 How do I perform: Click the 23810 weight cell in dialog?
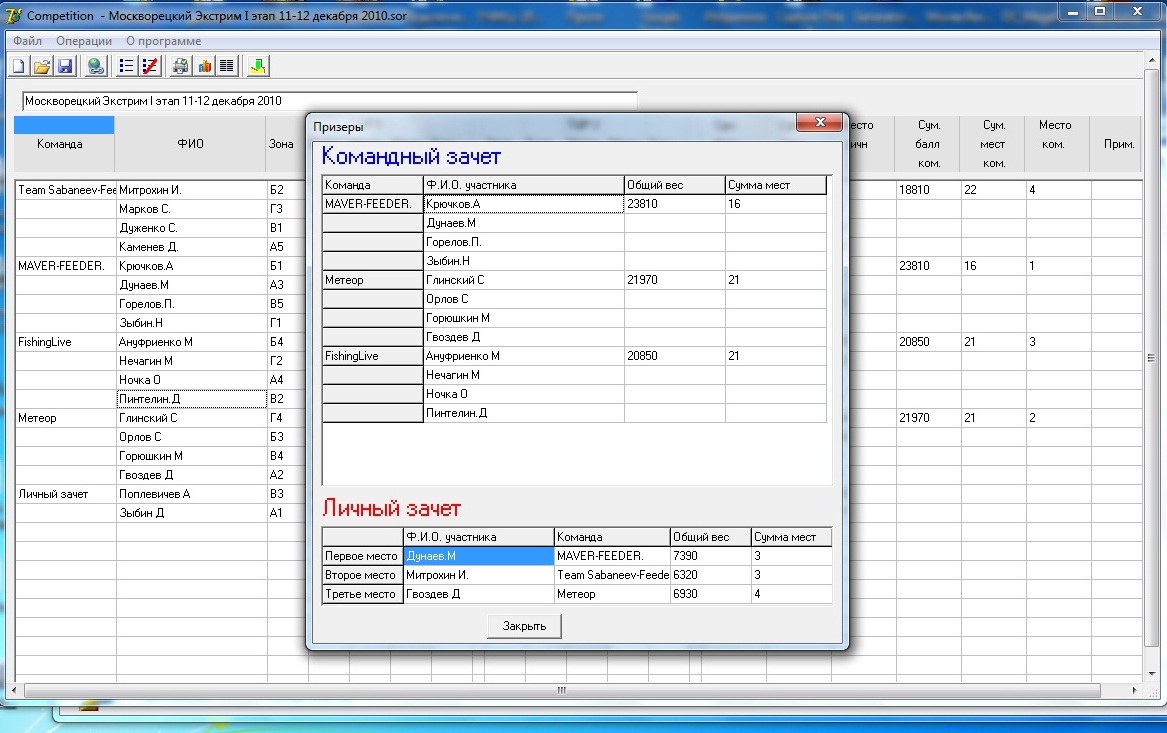point(674,204)
